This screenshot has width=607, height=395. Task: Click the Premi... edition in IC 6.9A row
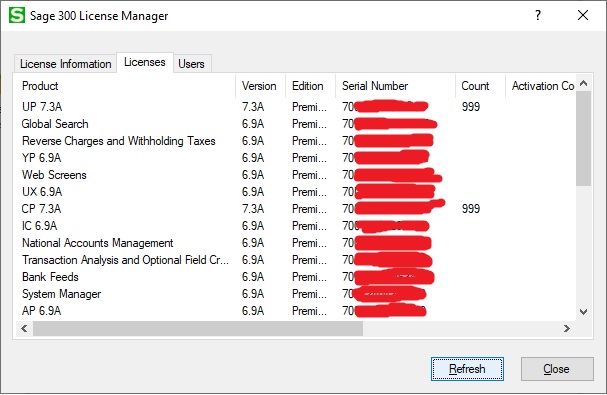309,226
